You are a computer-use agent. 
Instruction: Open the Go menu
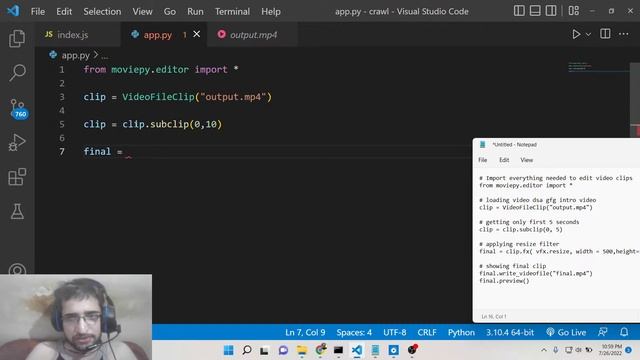(170, 11)
